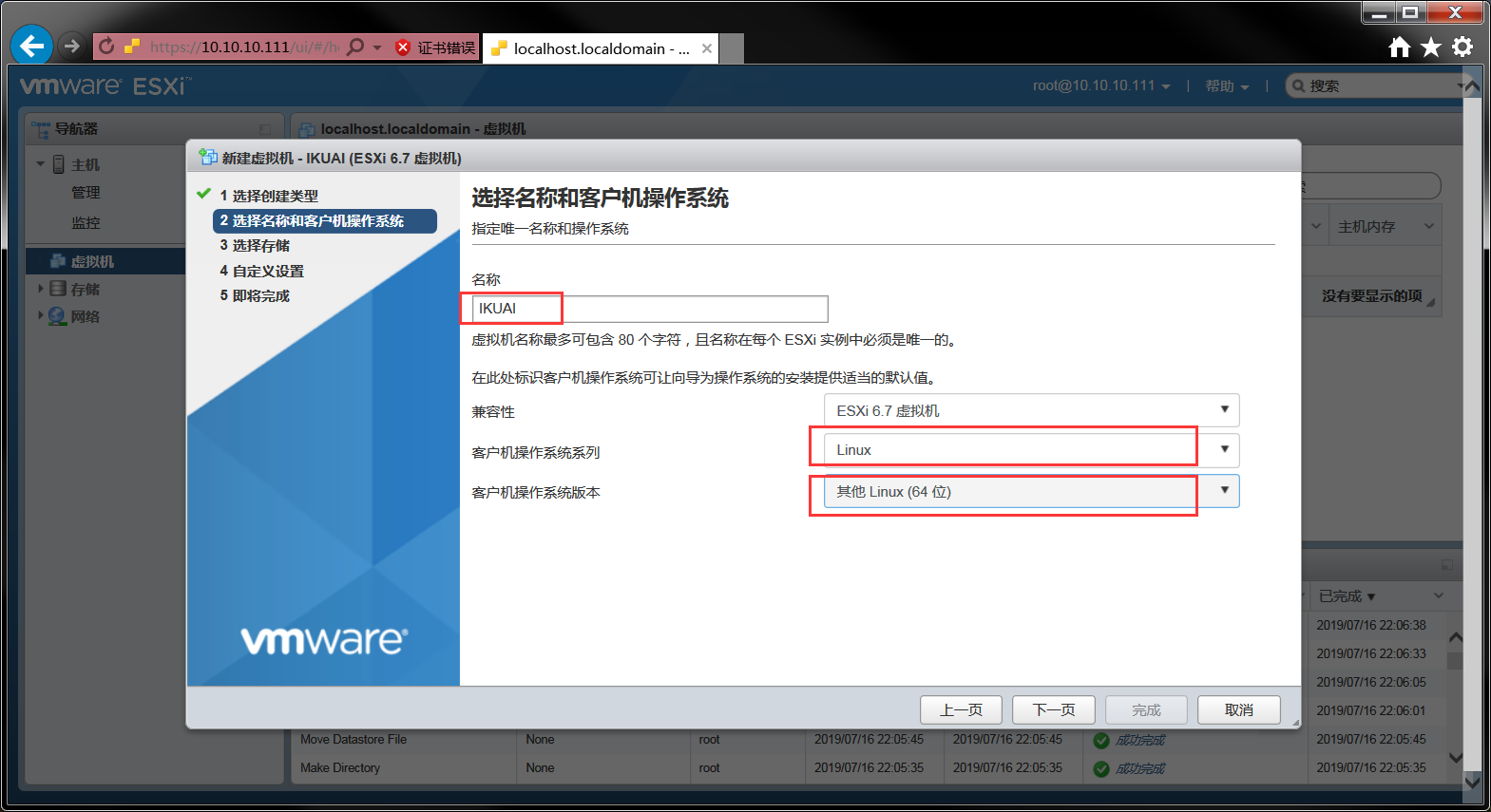Open the 客户机操作系统版本 dropdown
The image size is (1491, 812).
[x=1031, y=492]
